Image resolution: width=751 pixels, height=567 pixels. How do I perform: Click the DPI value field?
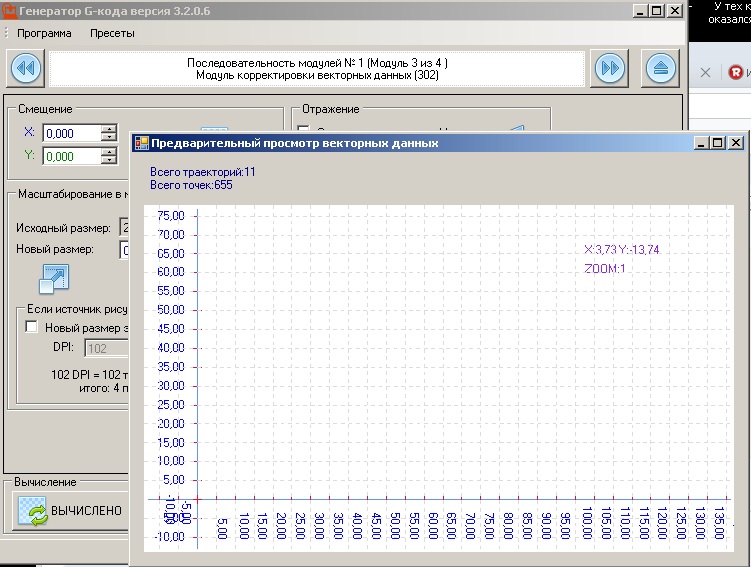tap(105, 348)
